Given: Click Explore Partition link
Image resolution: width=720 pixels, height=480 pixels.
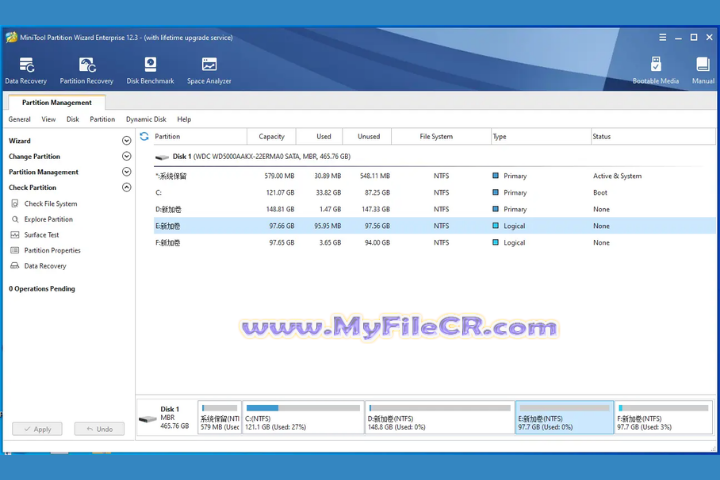Looking at the screenshot, I should click(x=48, y=219).
